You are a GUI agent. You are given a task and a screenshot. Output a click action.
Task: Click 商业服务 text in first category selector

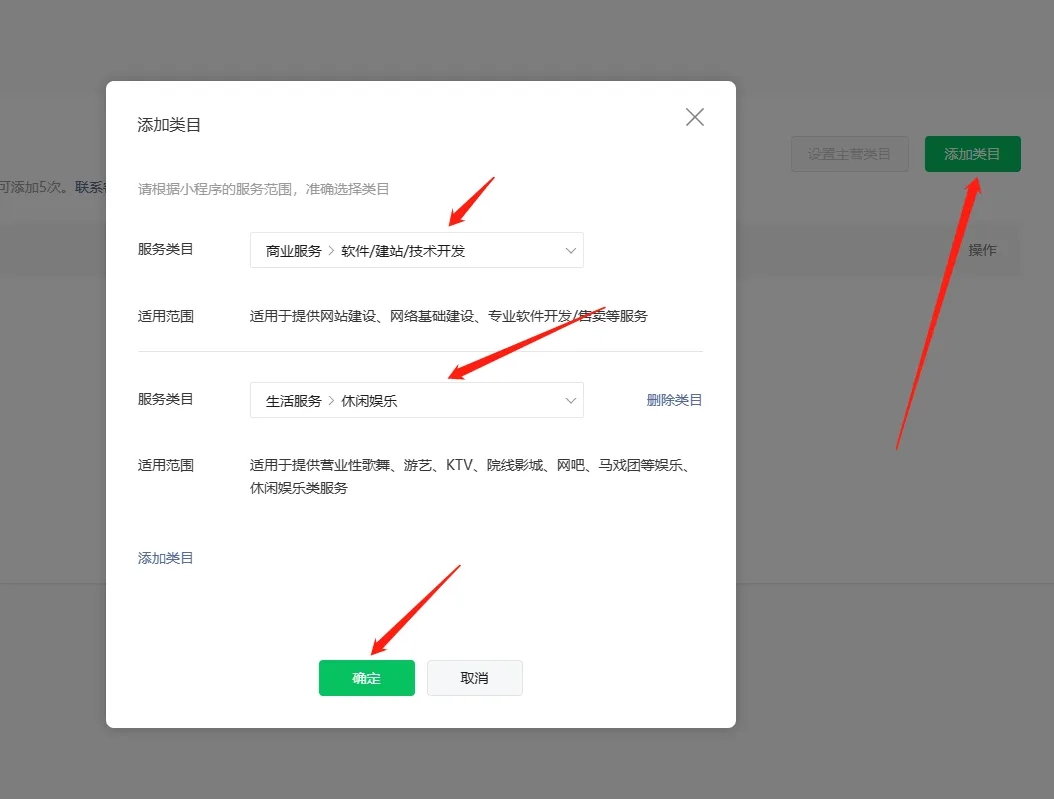click(x=293, y=251)
